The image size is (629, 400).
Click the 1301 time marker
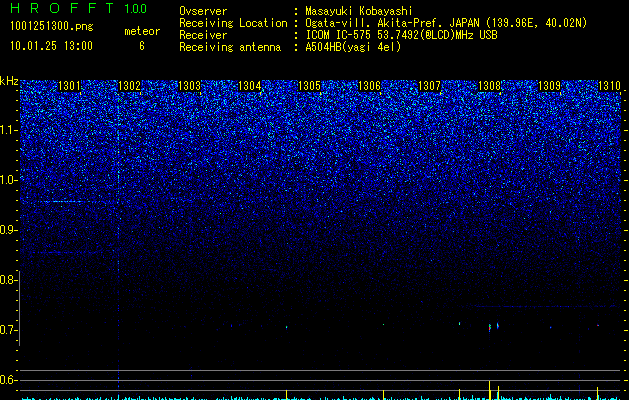tap(69, 86)
